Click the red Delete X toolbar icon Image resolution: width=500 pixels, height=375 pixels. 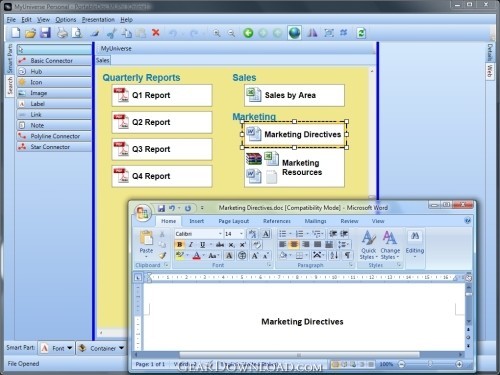[x=156, y=33]
